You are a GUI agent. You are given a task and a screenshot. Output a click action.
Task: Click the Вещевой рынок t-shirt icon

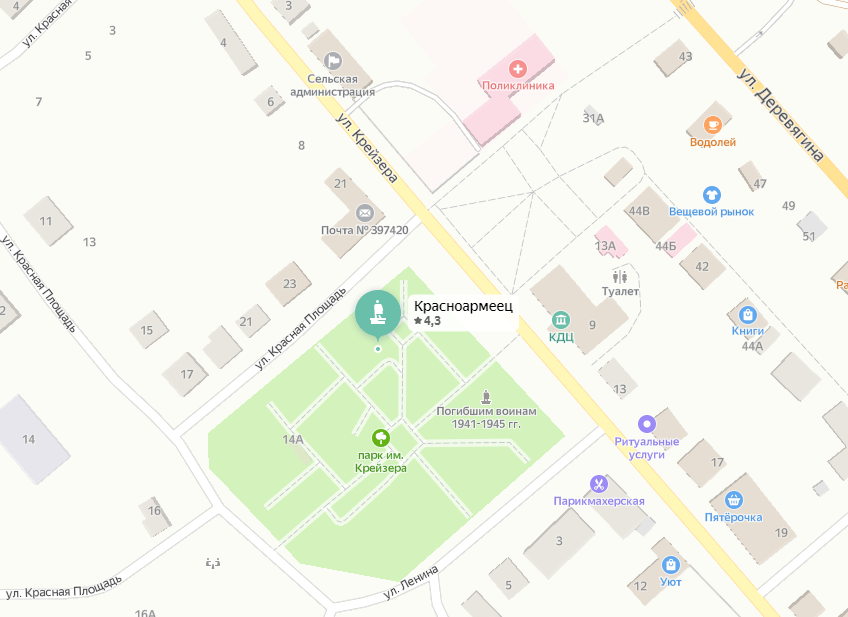pyautogui.click(x=712, y=195)
